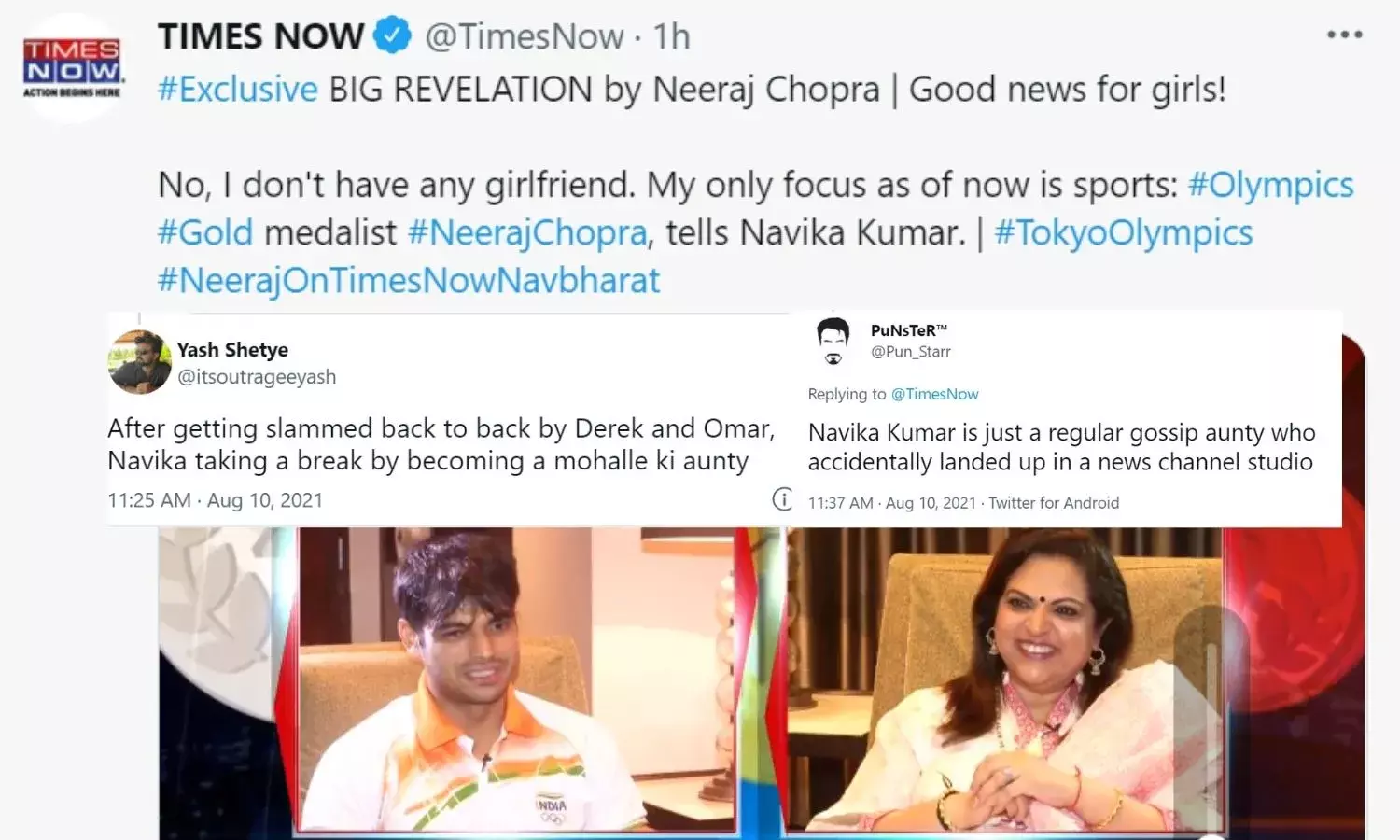The height and width of the screenshot is (840, 1400).
Task: Click the Twitter for Android source link
Action: [x=1054, y=503]
